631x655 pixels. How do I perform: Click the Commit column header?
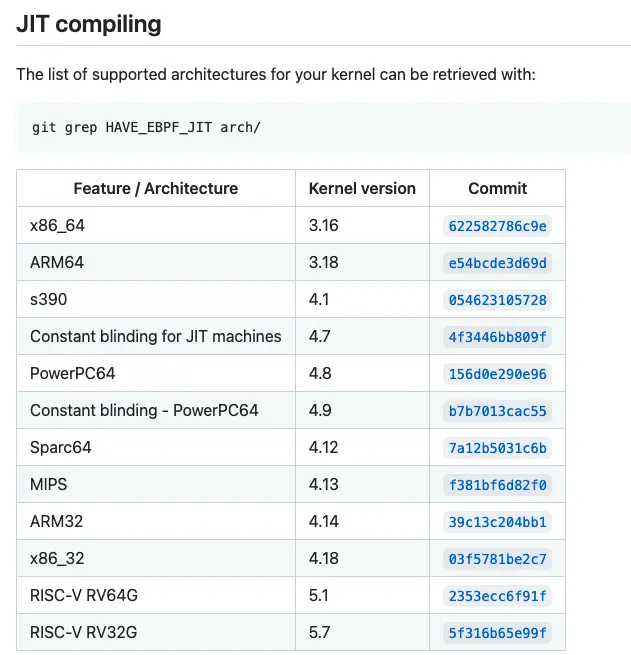pyautogui.click(x=497, y=188)
